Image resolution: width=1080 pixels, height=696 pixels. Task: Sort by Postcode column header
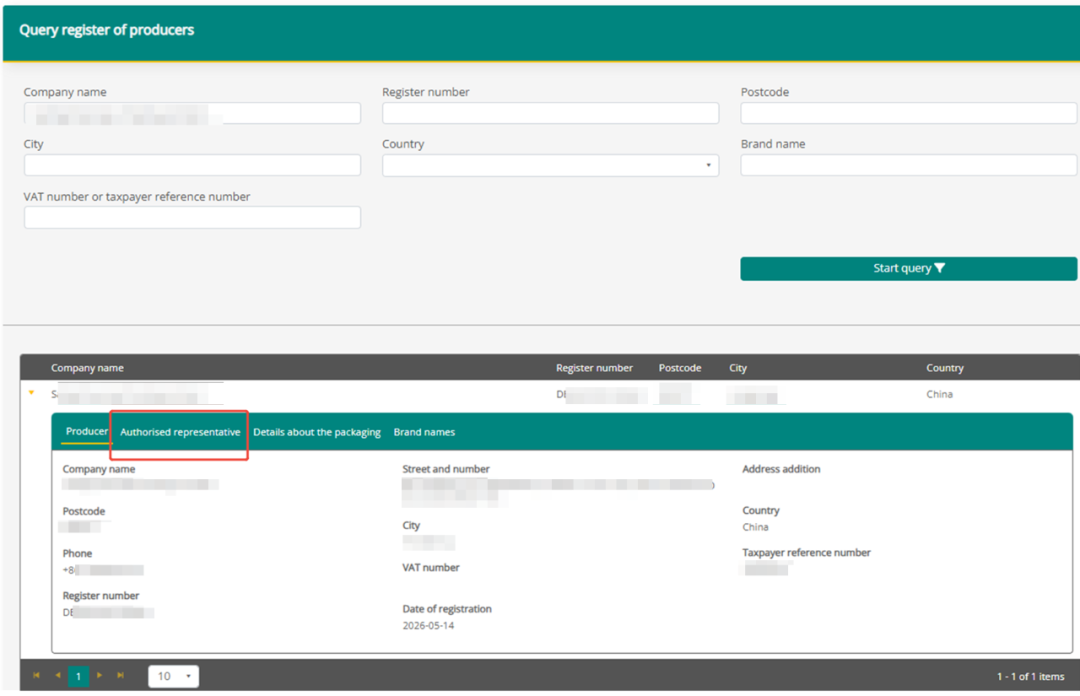pyautogui.click(x=680, y=368)
